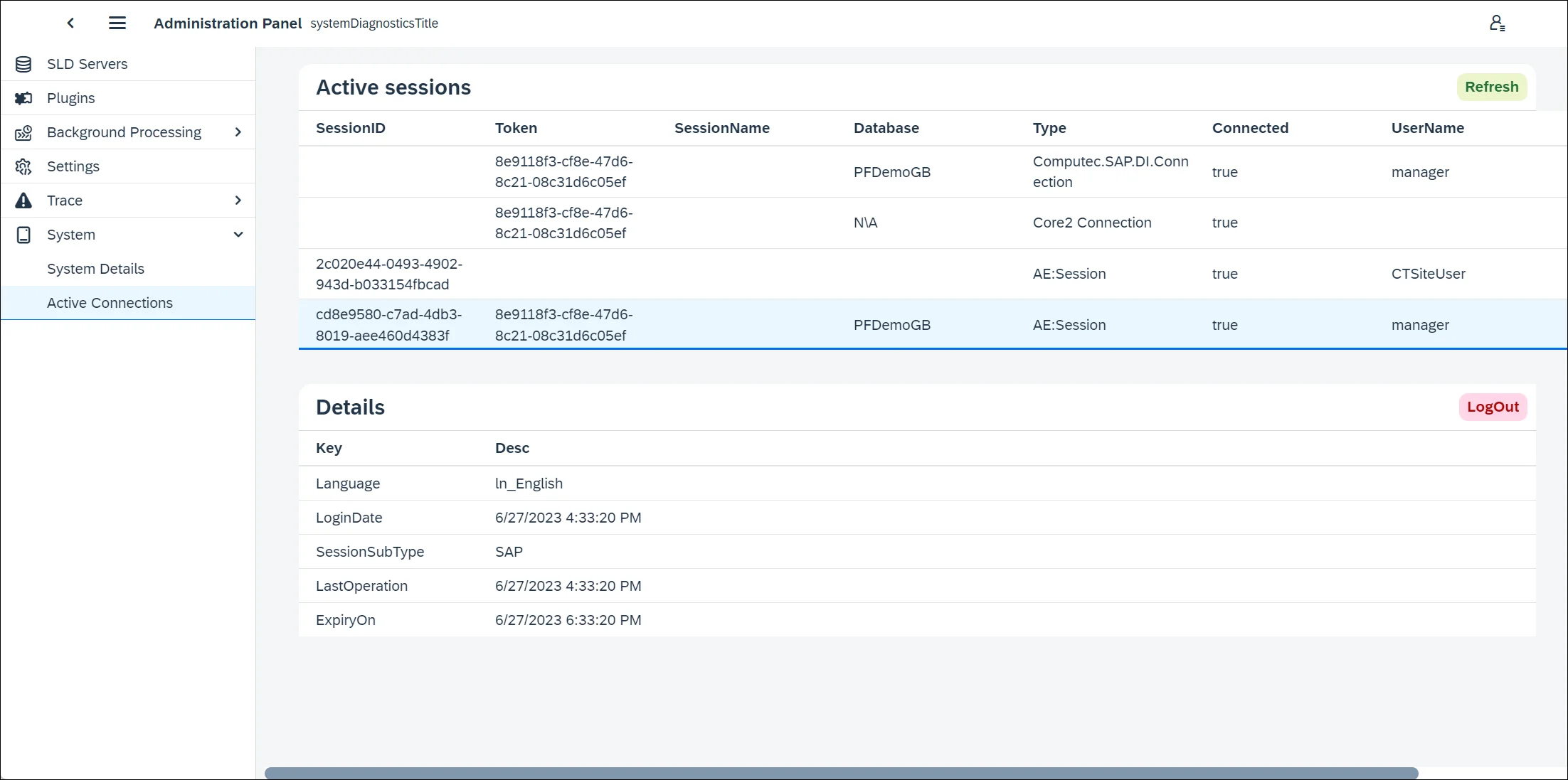Collapse the System section chevron
The width and height of the screenshot is (1568, 780).
238,235
